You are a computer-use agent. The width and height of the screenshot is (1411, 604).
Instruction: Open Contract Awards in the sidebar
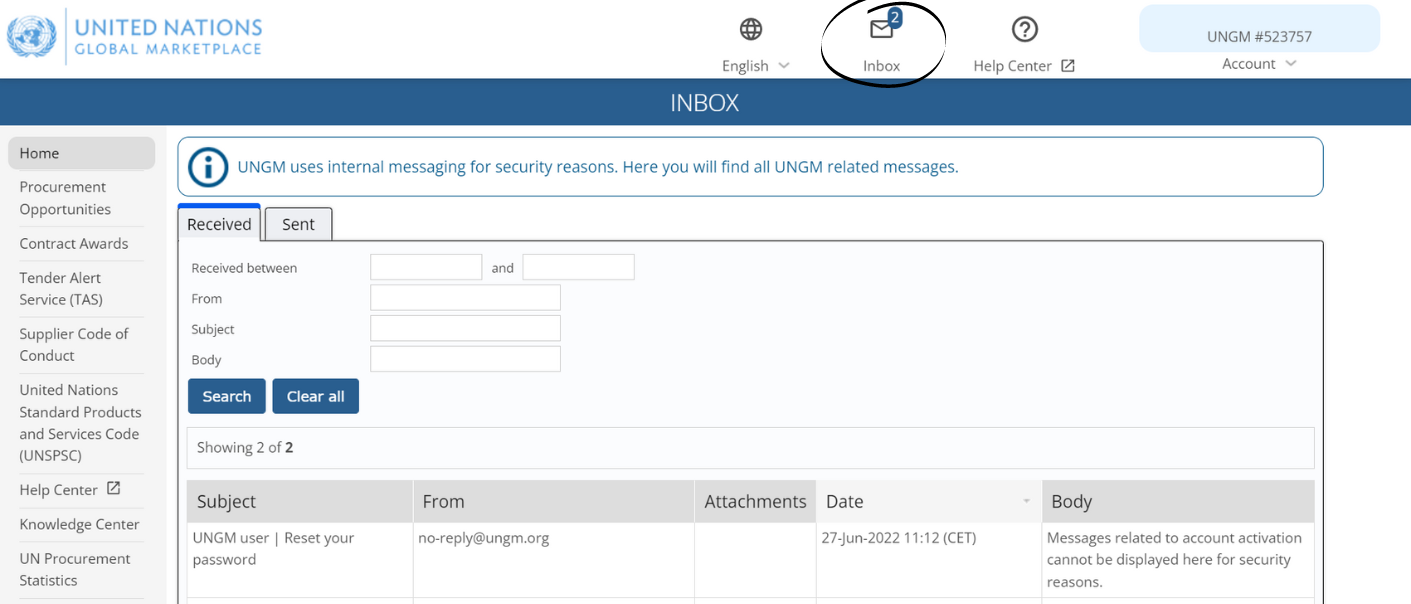(74, 244)
